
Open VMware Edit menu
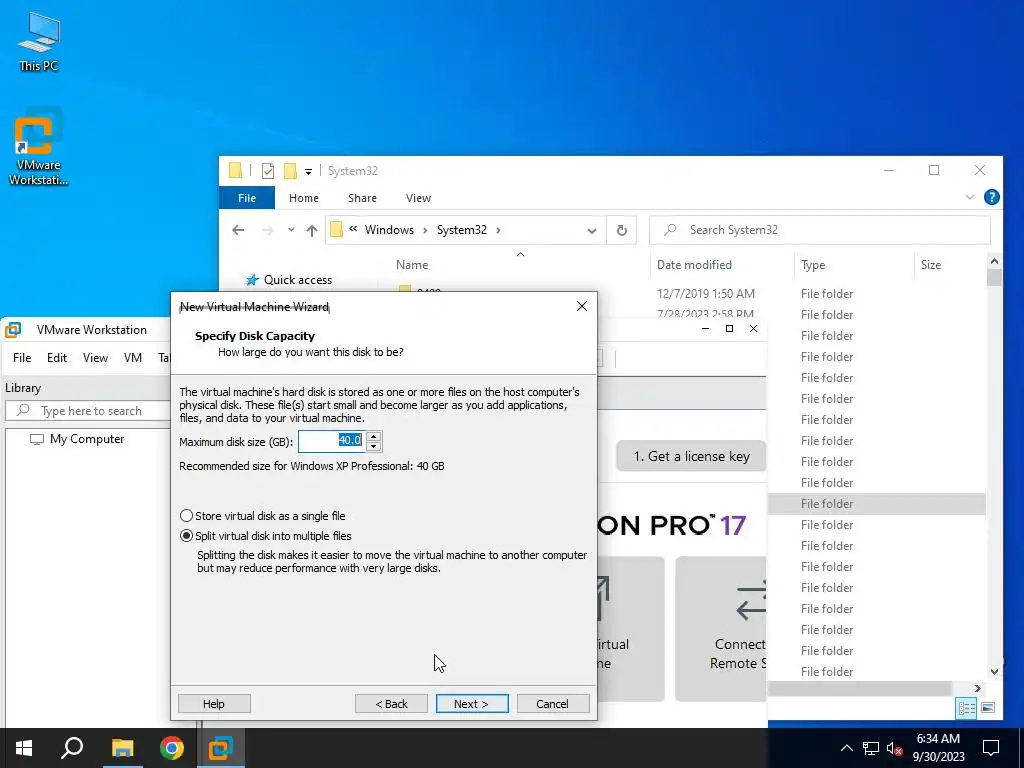pyautogui.click(x=57, y=358)
